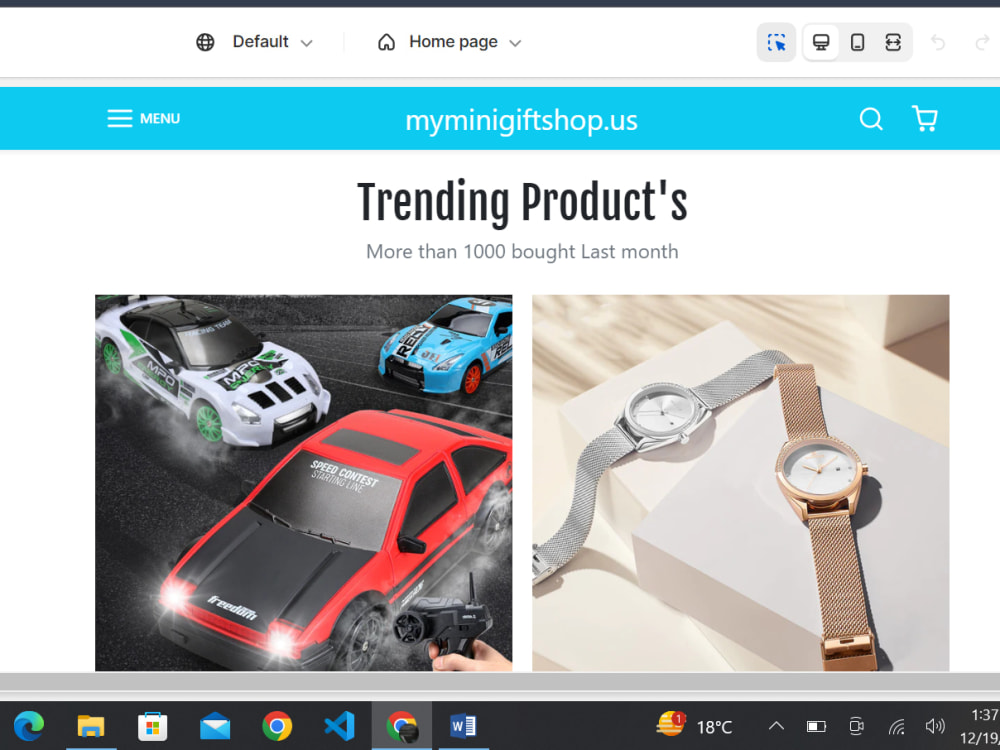This screenshot has width=1000, height=750.
Task: Open the weather widget showing 18°C
Action: pos(695,725)
